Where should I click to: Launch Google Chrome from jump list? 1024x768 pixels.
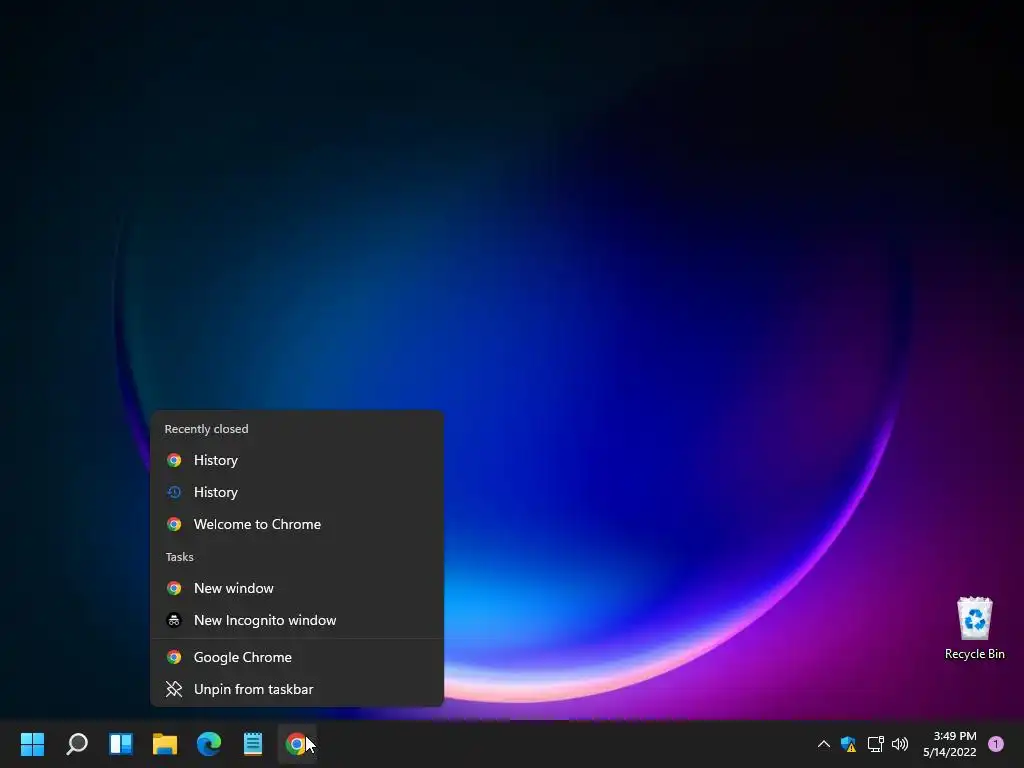297,658
